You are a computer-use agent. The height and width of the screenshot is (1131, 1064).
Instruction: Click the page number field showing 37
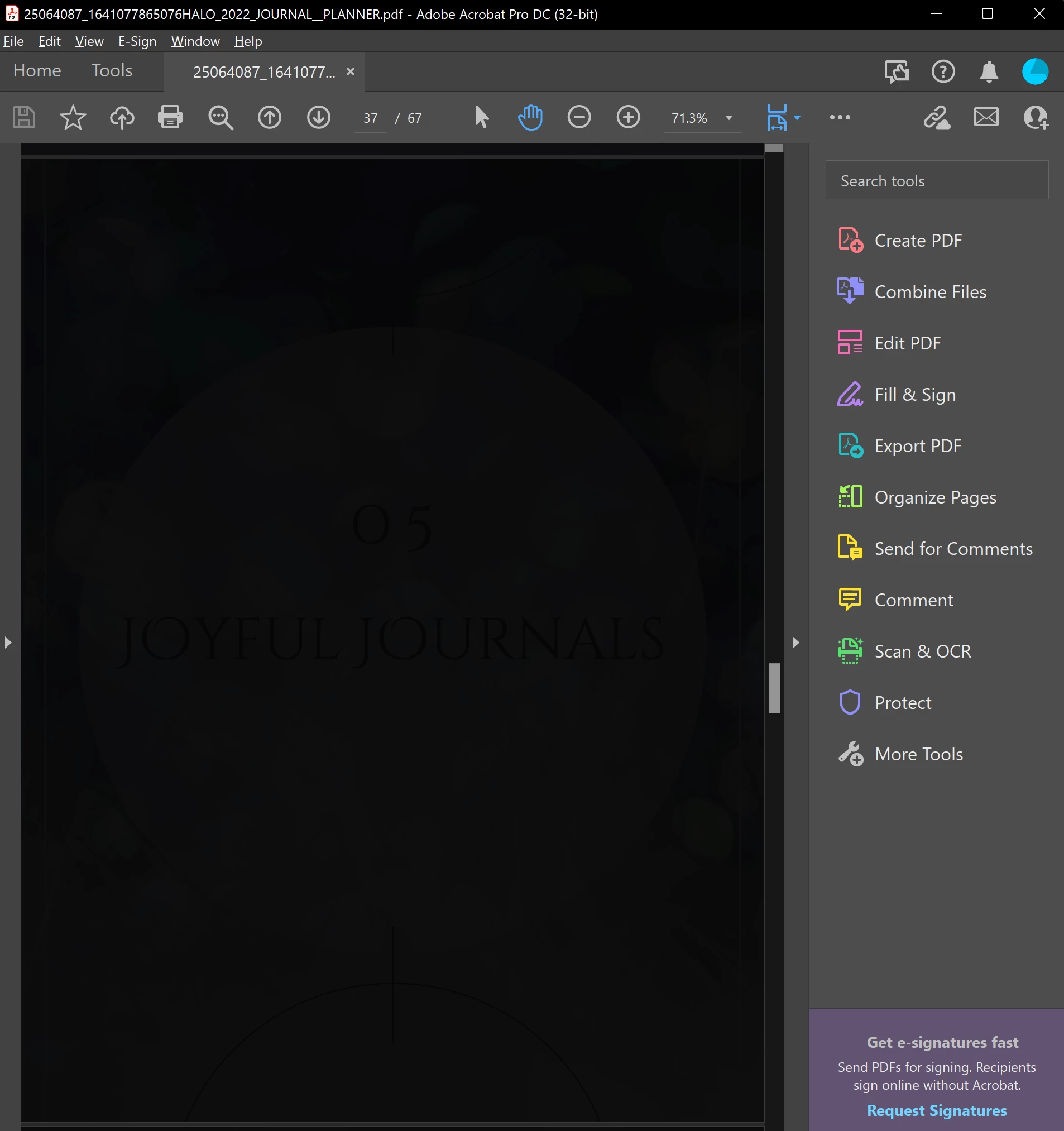click(371, 118)
